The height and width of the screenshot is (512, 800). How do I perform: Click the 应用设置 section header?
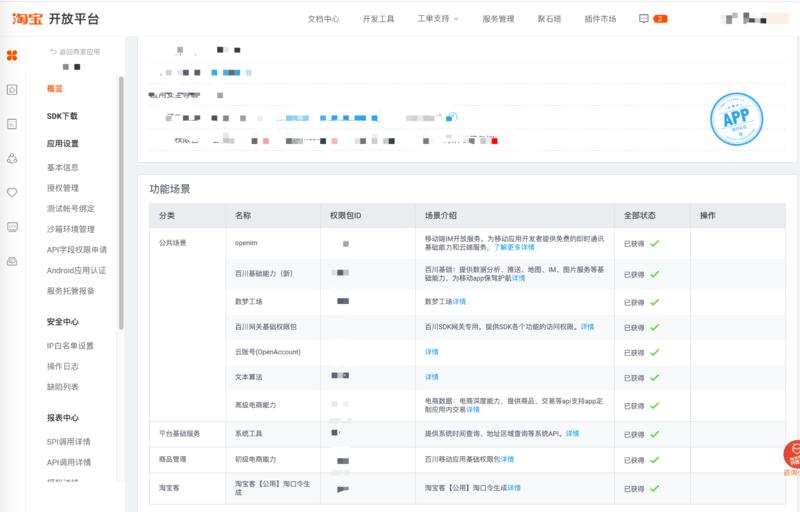pos(63,143)
